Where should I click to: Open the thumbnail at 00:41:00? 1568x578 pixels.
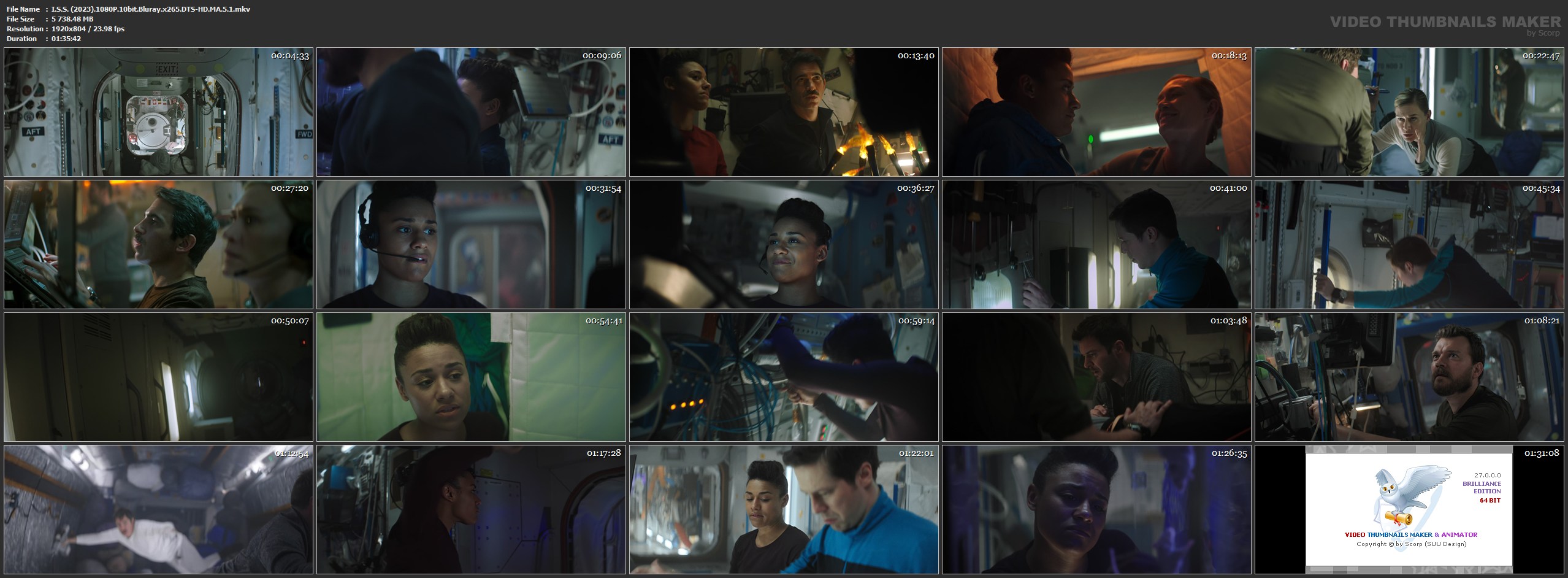point(1096,244)
